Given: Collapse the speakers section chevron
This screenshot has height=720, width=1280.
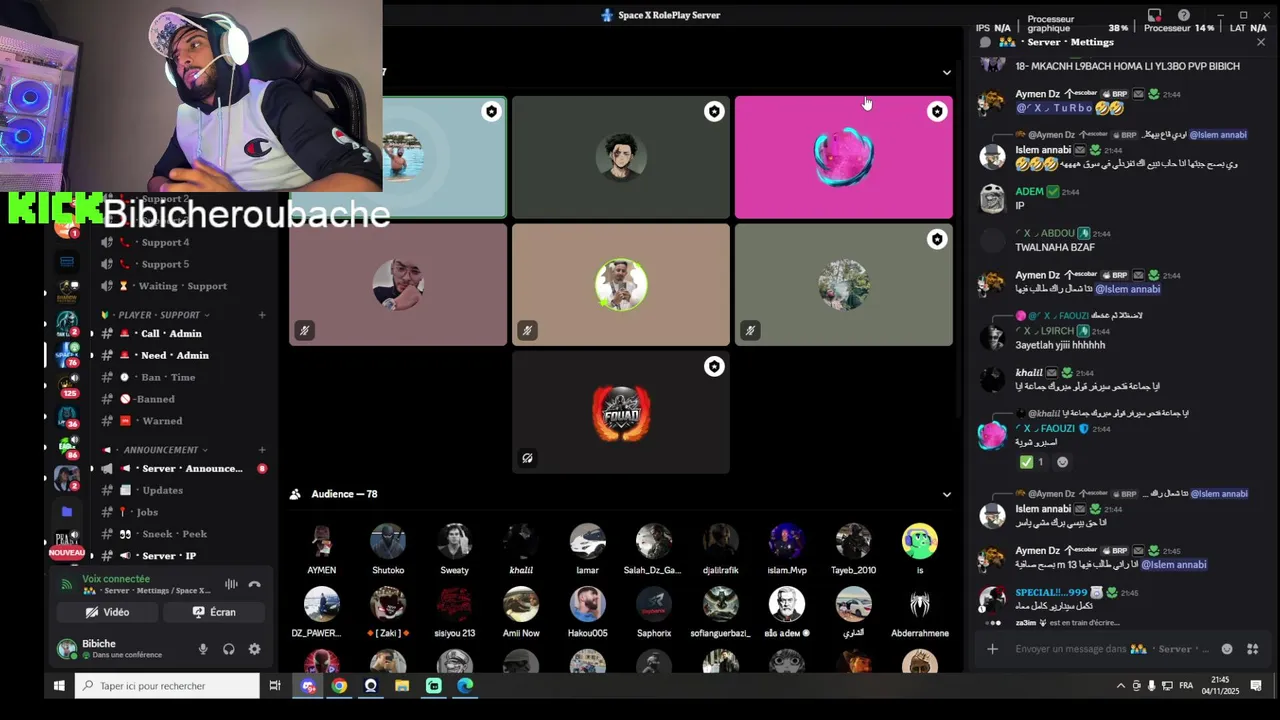Looking at the screenshot, I should (946, 72).
